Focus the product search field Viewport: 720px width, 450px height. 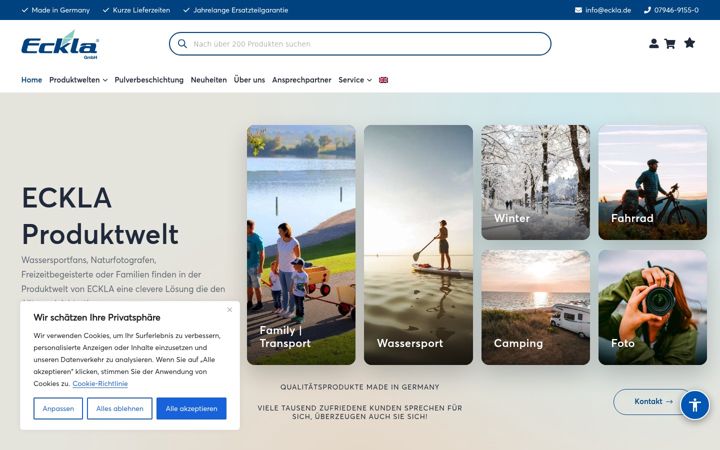click(x=360, y=44)
